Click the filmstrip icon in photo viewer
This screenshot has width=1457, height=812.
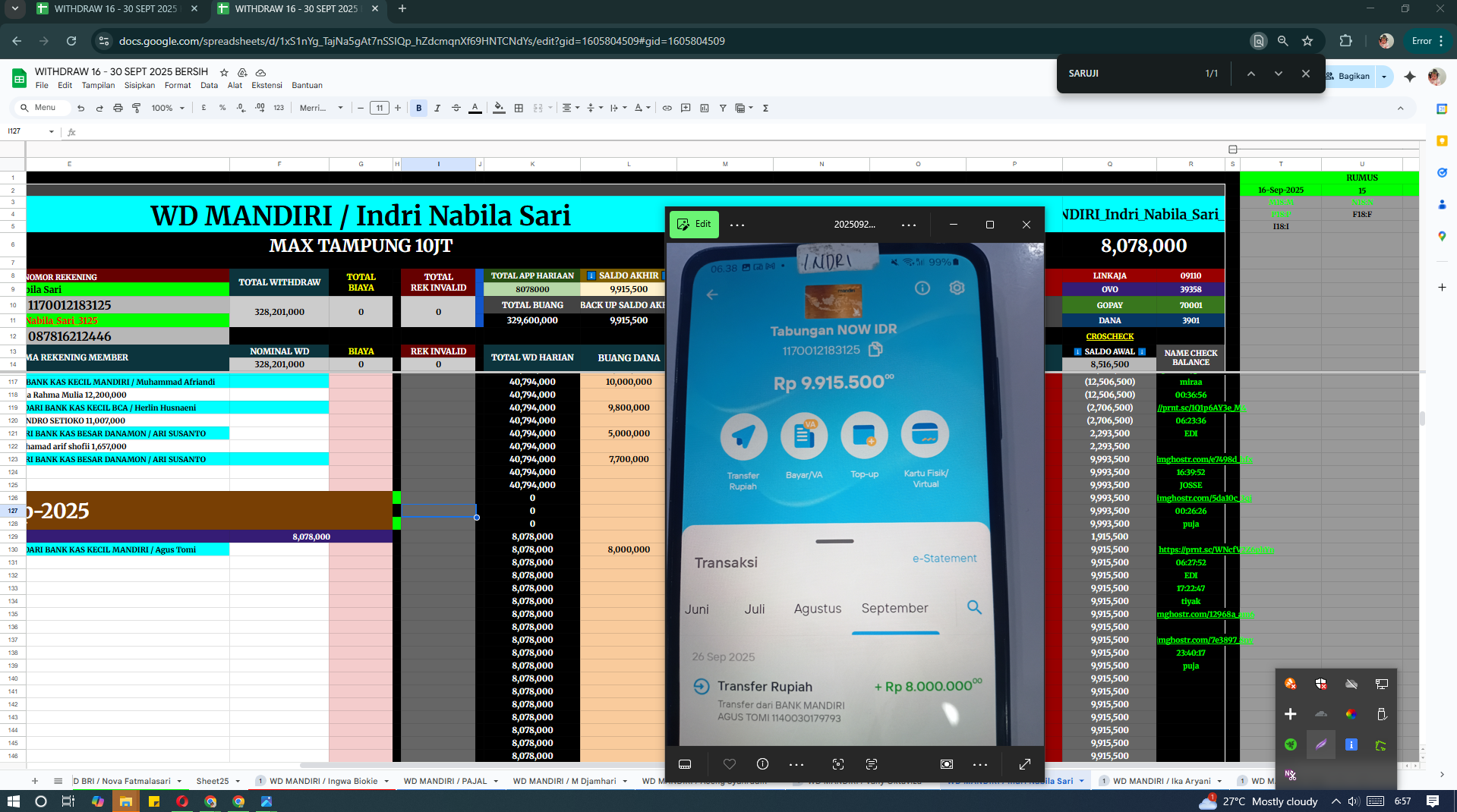coord(684,764)
